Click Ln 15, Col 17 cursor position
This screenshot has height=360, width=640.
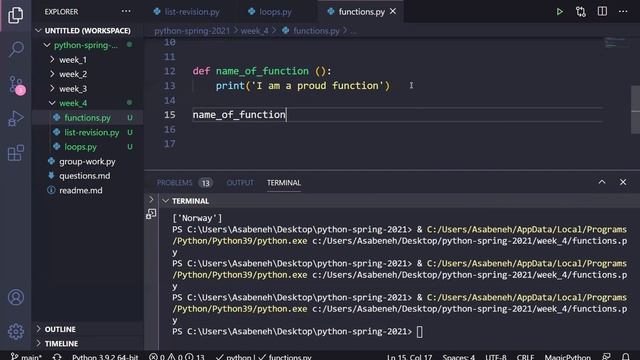click(x=409, y=357)
